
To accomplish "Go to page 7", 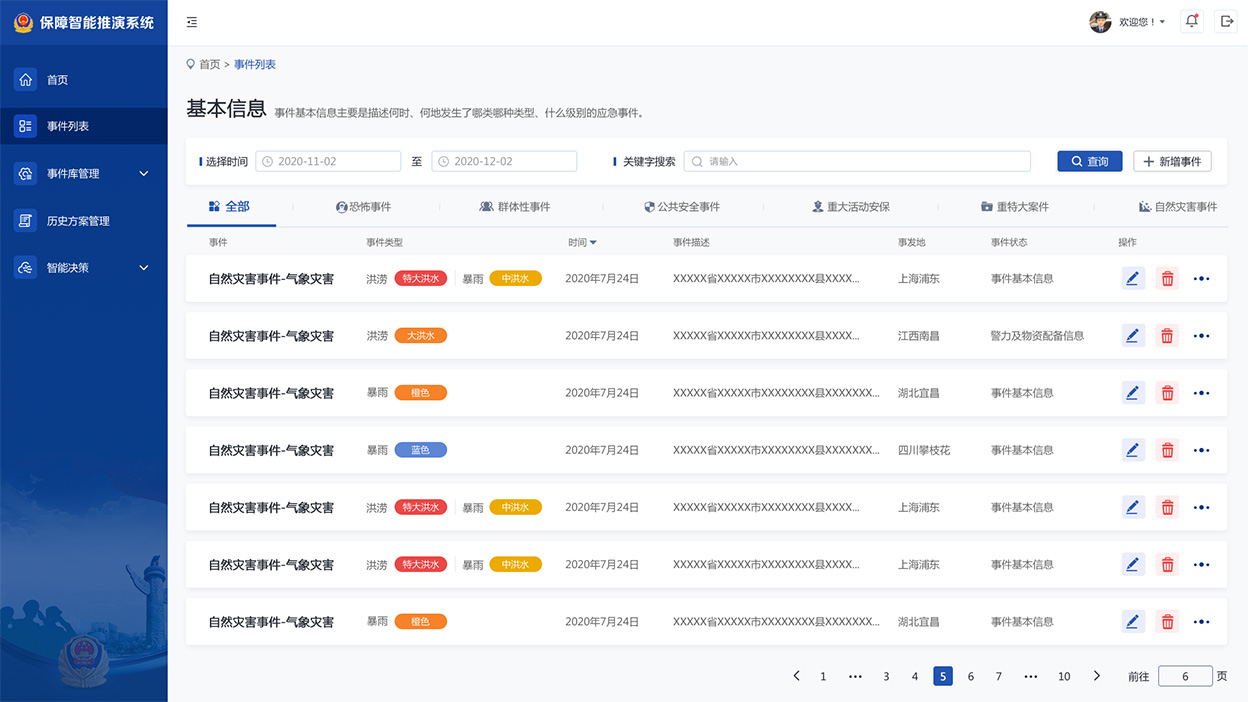I will (998, 677).
